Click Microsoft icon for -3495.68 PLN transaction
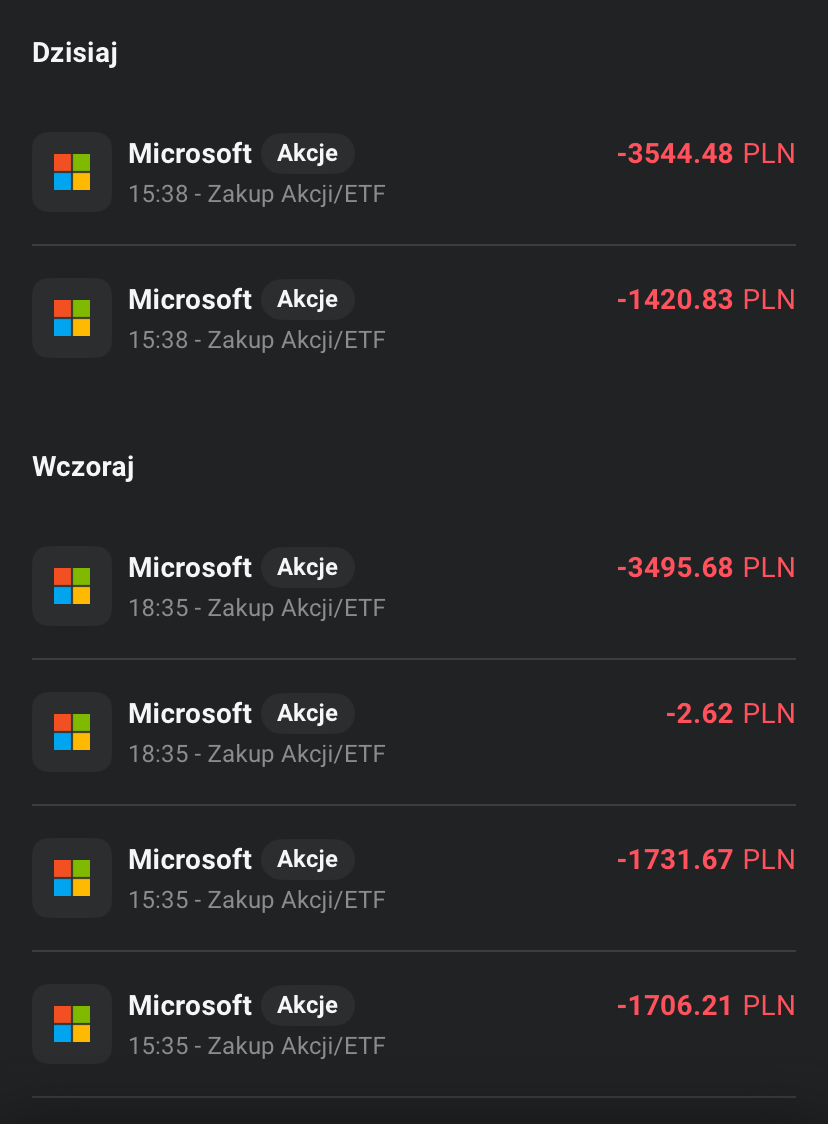828x1124 pixels. coord(72,586)
